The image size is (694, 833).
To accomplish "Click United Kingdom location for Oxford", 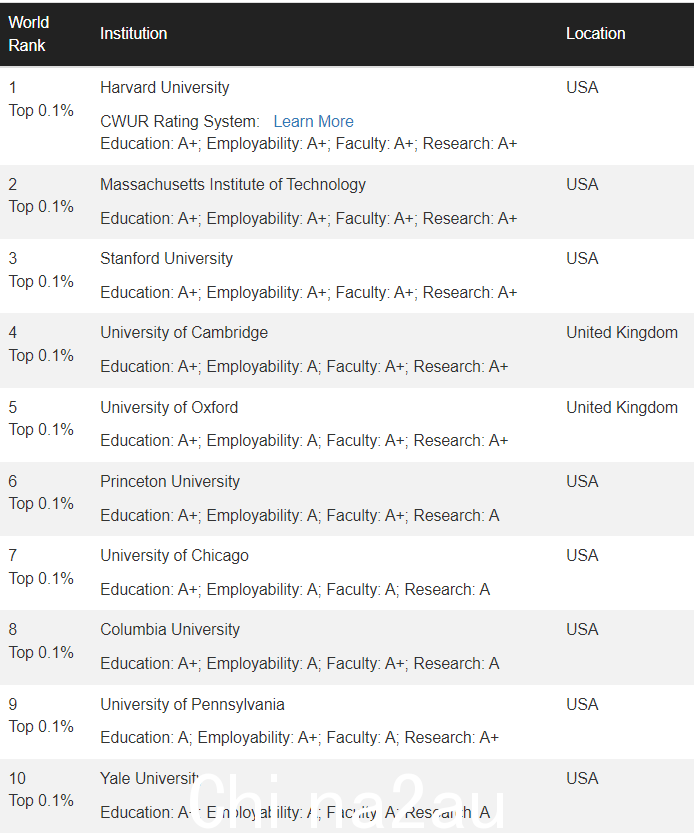I will 622,407.
